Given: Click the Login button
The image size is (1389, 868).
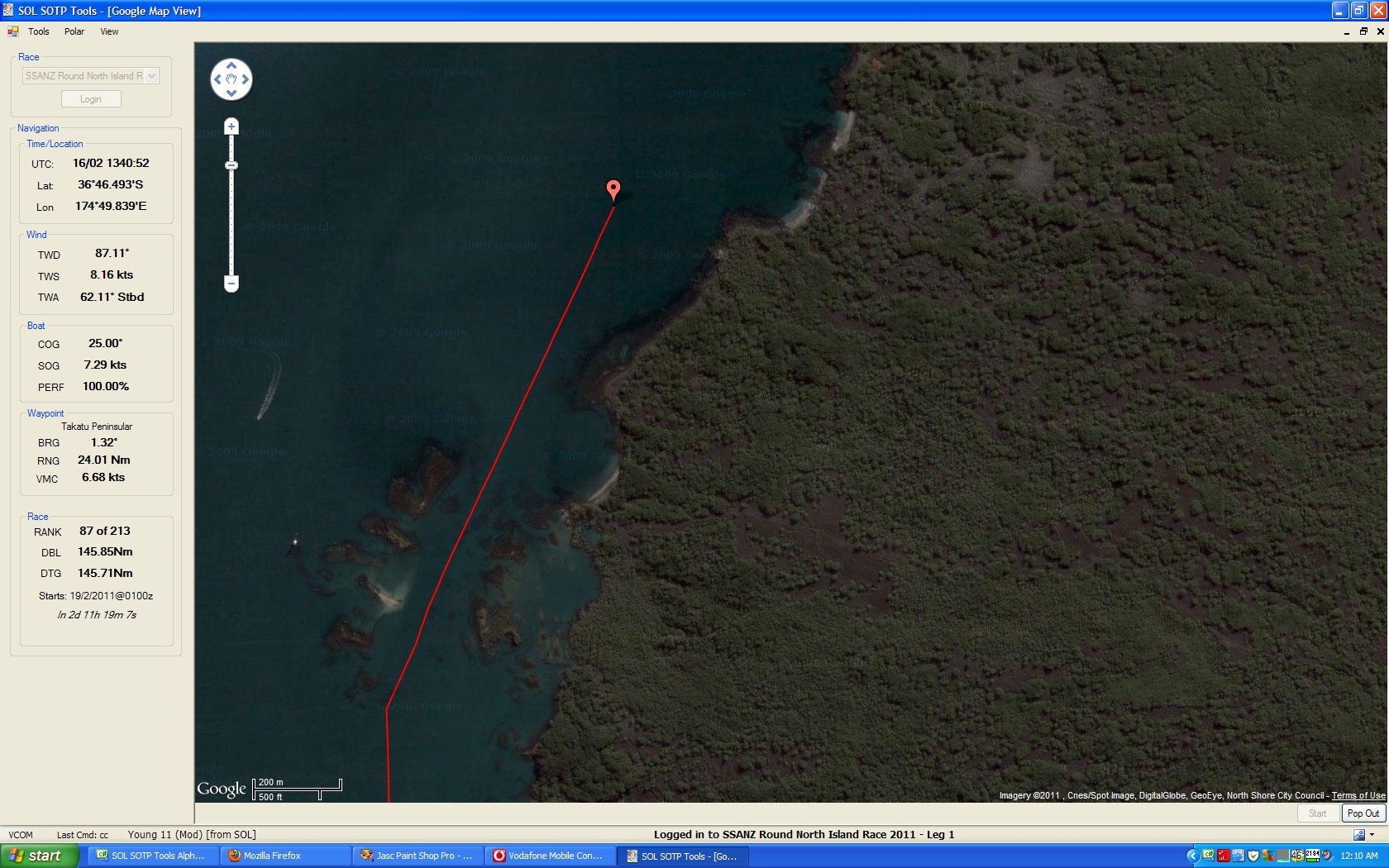Looking at the screenshot, I should tap(91, 99).
